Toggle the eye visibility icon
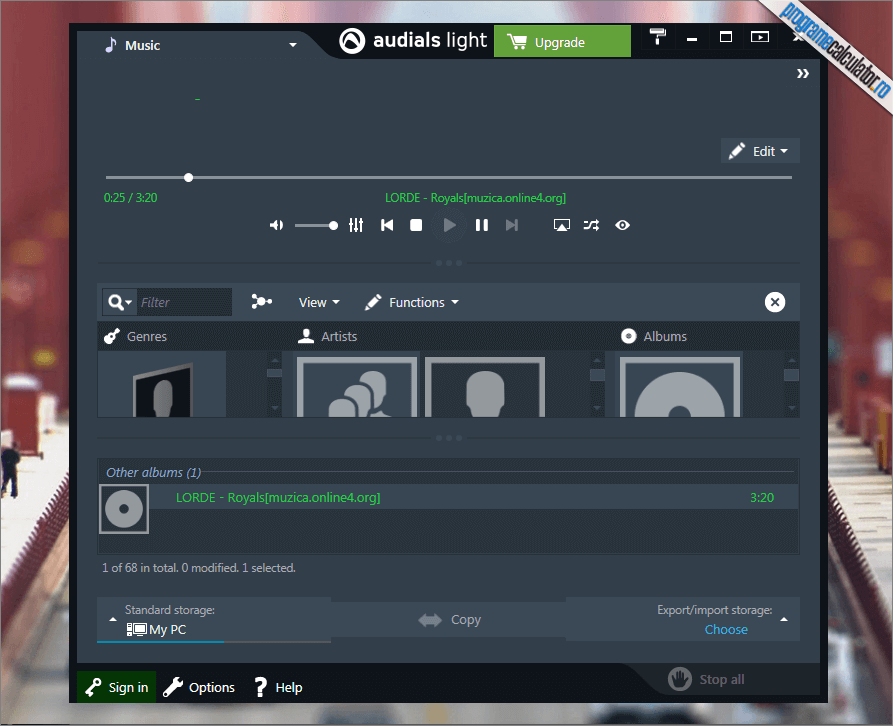This screenshot has height=726, width=893. [x=622, y=225]
